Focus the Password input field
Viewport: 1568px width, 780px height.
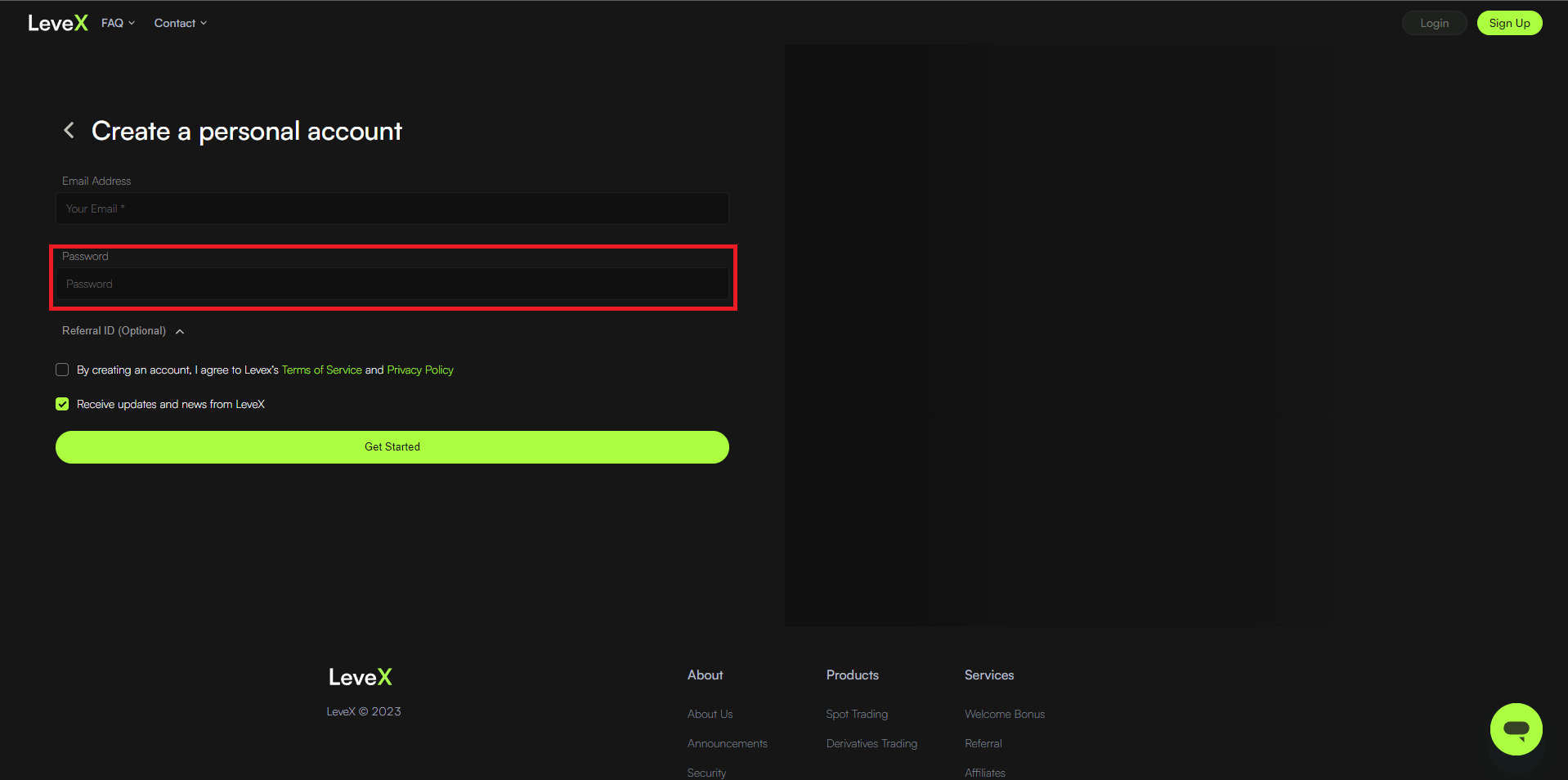(x=392, y=284)
